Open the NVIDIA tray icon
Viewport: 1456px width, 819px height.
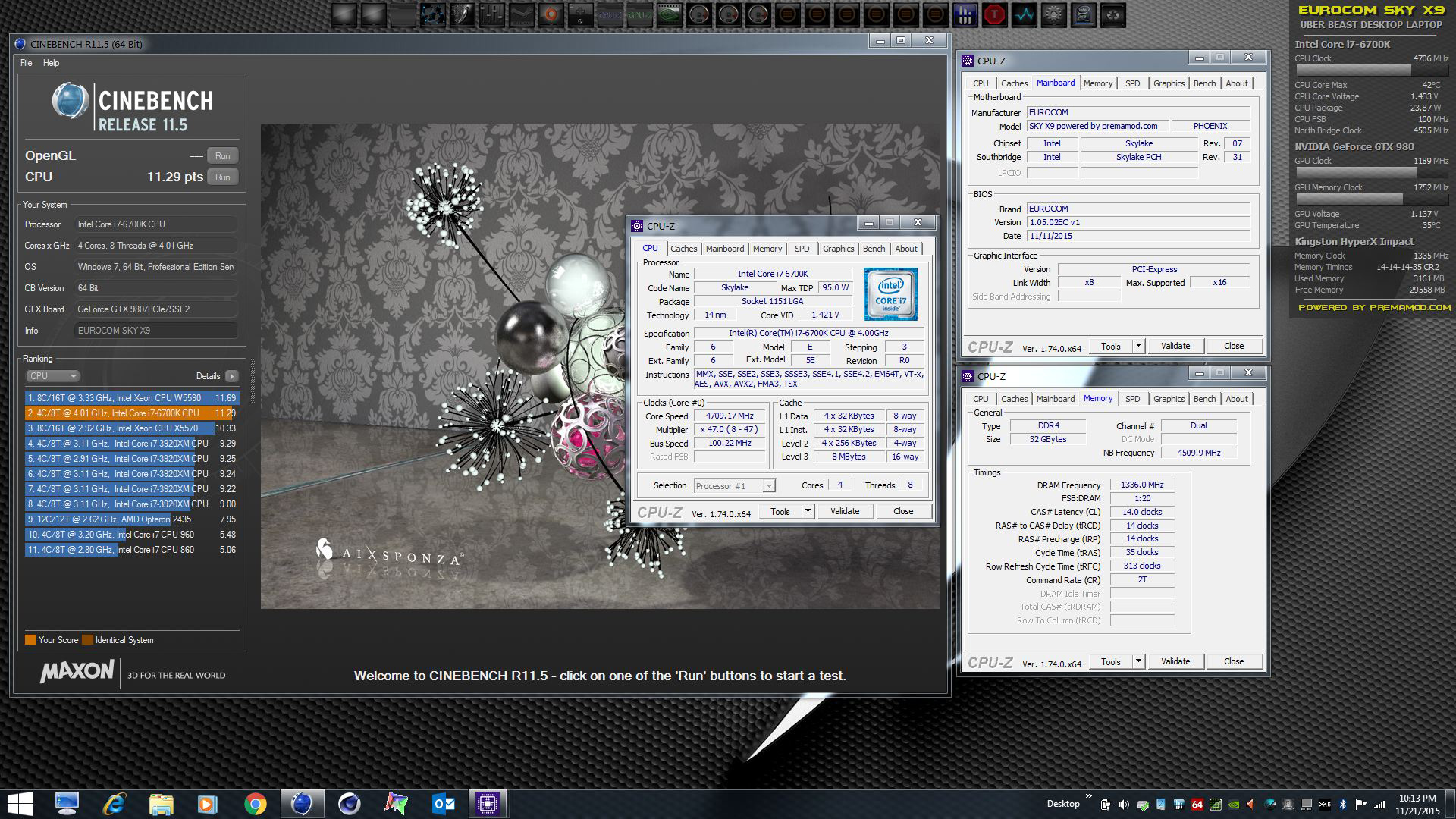click(1234, 805)
